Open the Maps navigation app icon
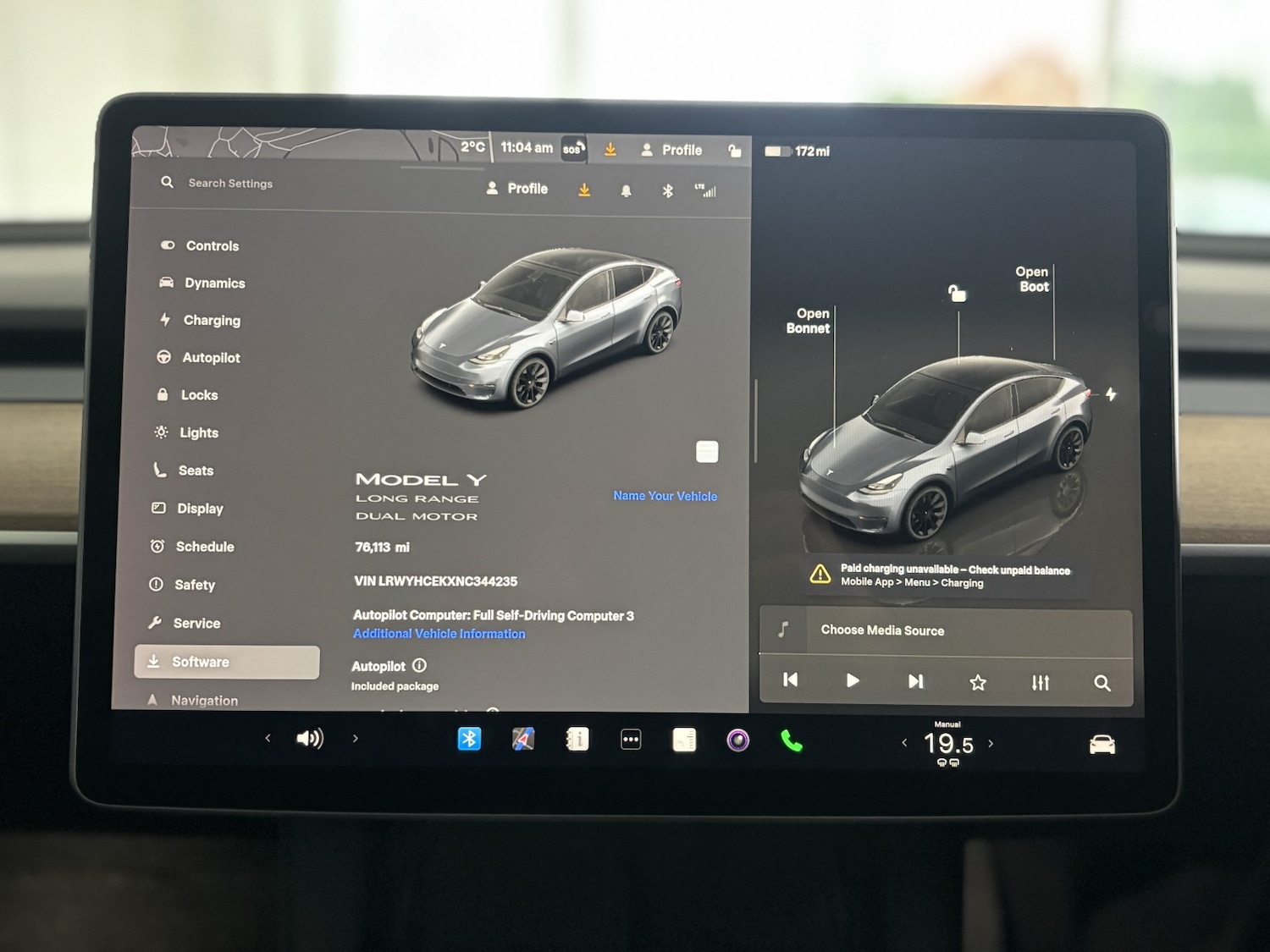1270x952 pixels. point(522,739)
